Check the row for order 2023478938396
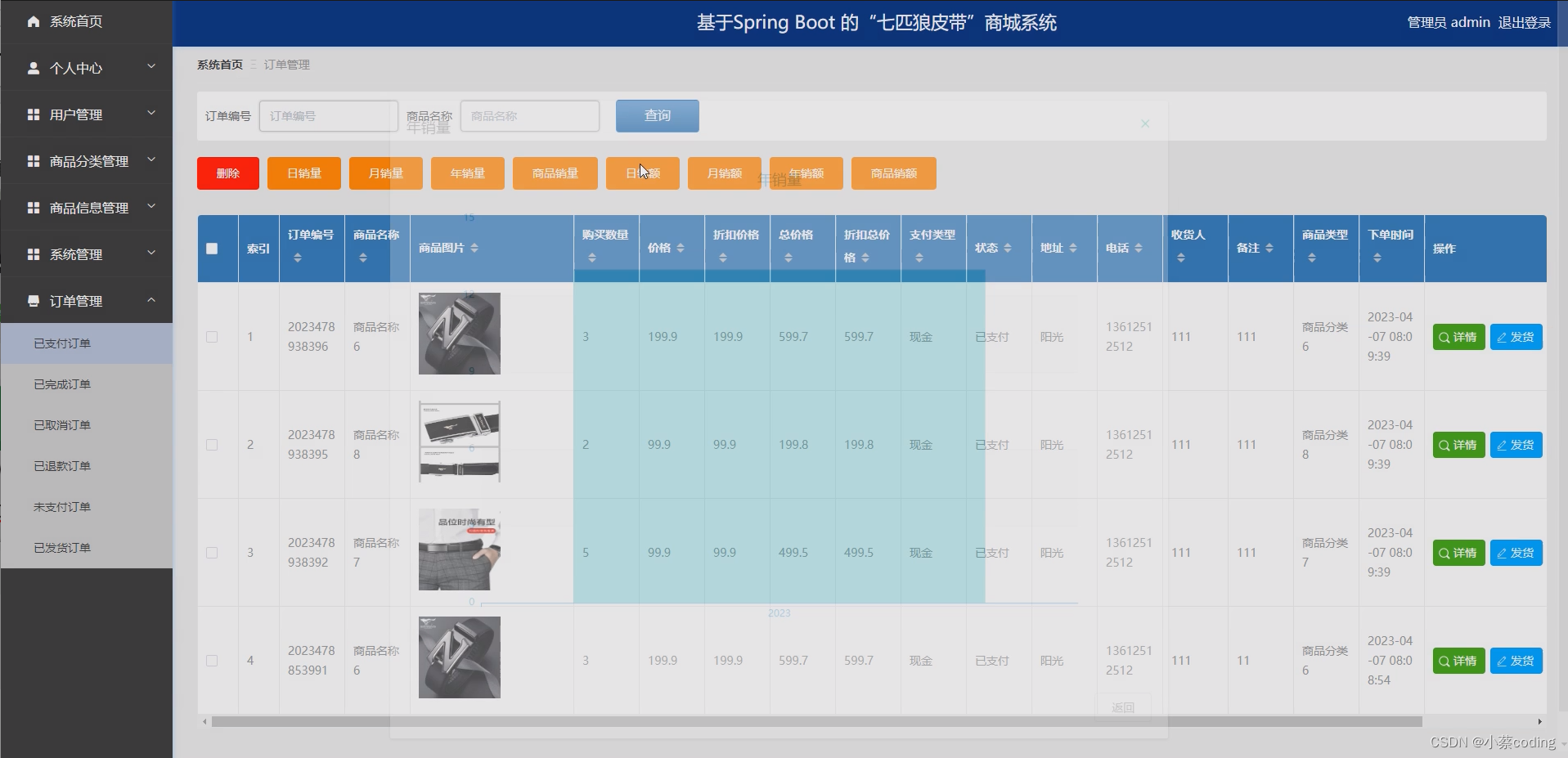 click(x=212, y=337)
